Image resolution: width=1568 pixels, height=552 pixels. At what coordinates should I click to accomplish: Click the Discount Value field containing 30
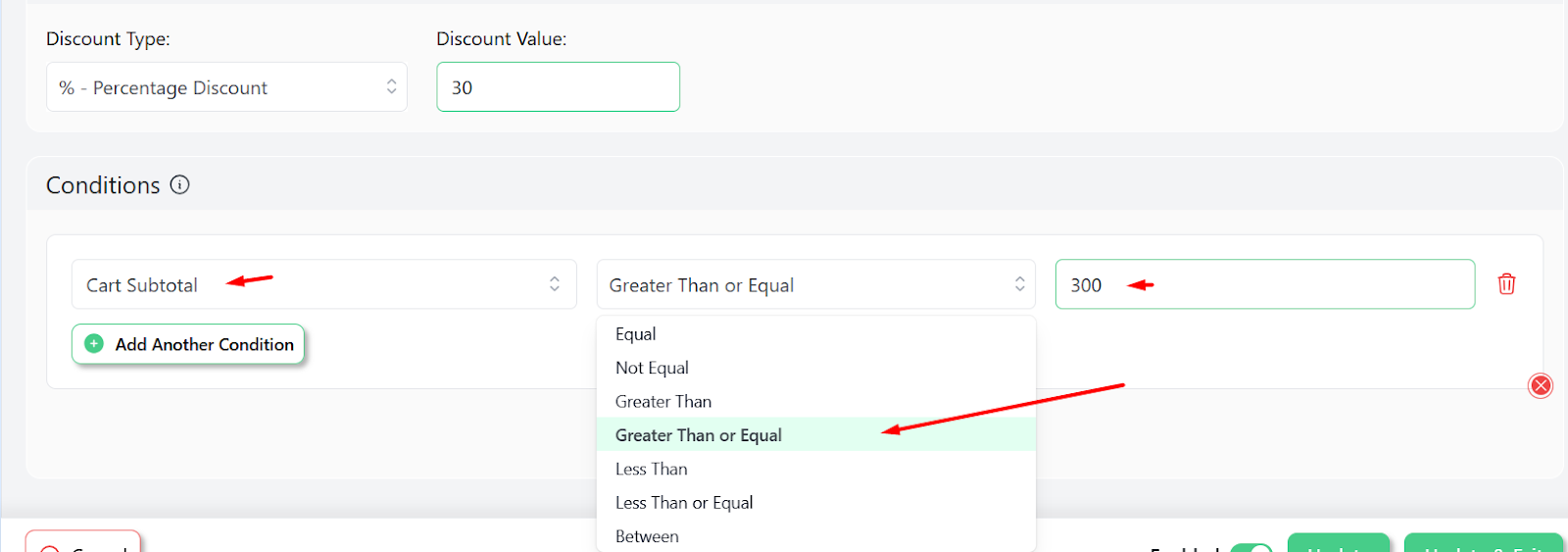pos(558,87)
